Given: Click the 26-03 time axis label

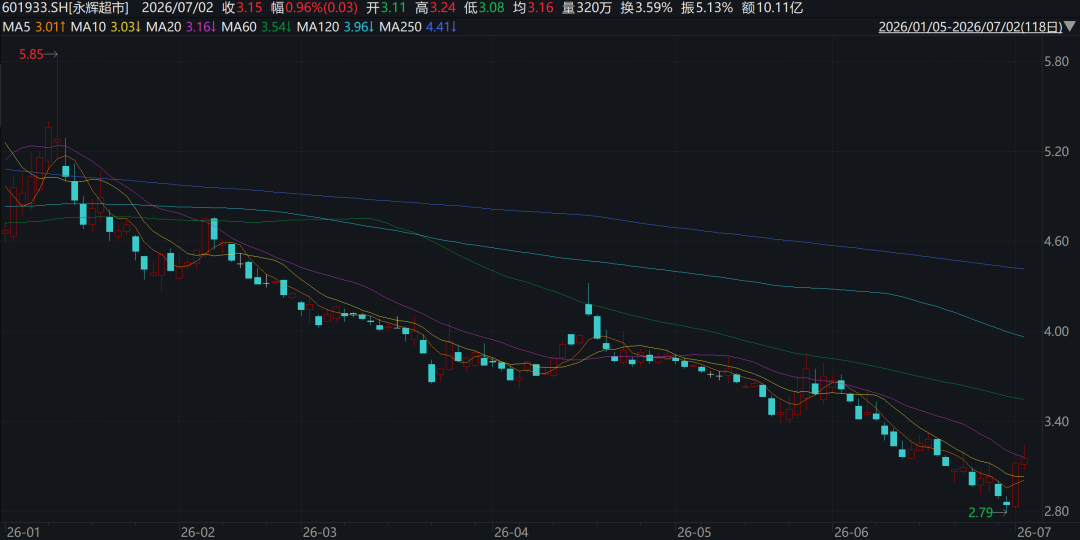Looking at the screenshot, I should (x=318, y=532).
